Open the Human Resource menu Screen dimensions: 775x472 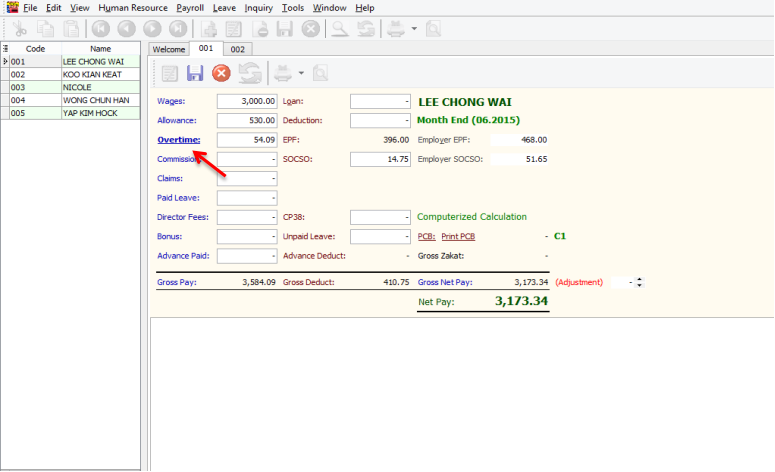(132, 7)
